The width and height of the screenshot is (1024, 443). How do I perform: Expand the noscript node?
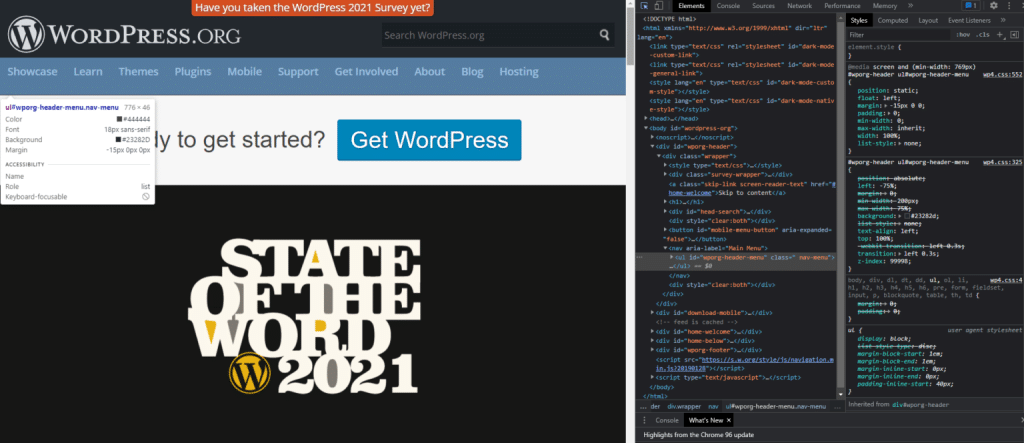coord(652,137)
